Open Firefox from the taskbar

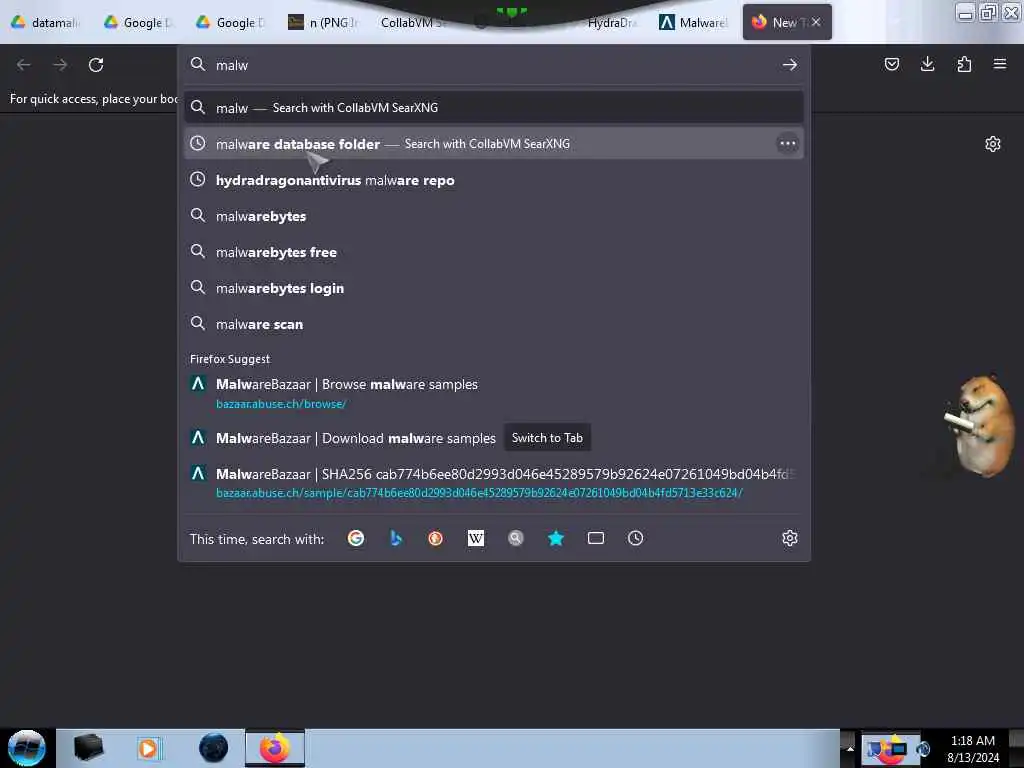click(x=275, y=748)
